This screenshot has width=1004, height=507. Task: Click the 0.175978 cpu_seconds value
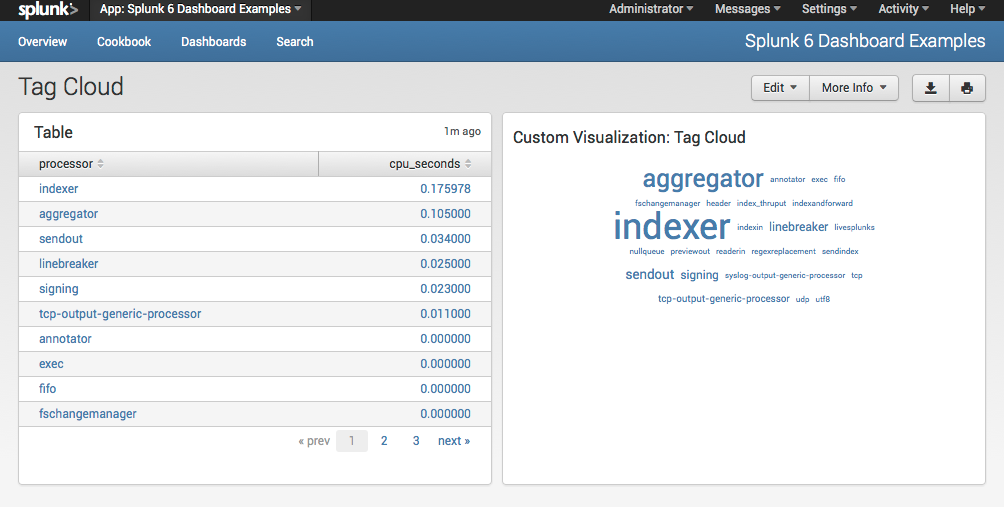coord(446,189)
